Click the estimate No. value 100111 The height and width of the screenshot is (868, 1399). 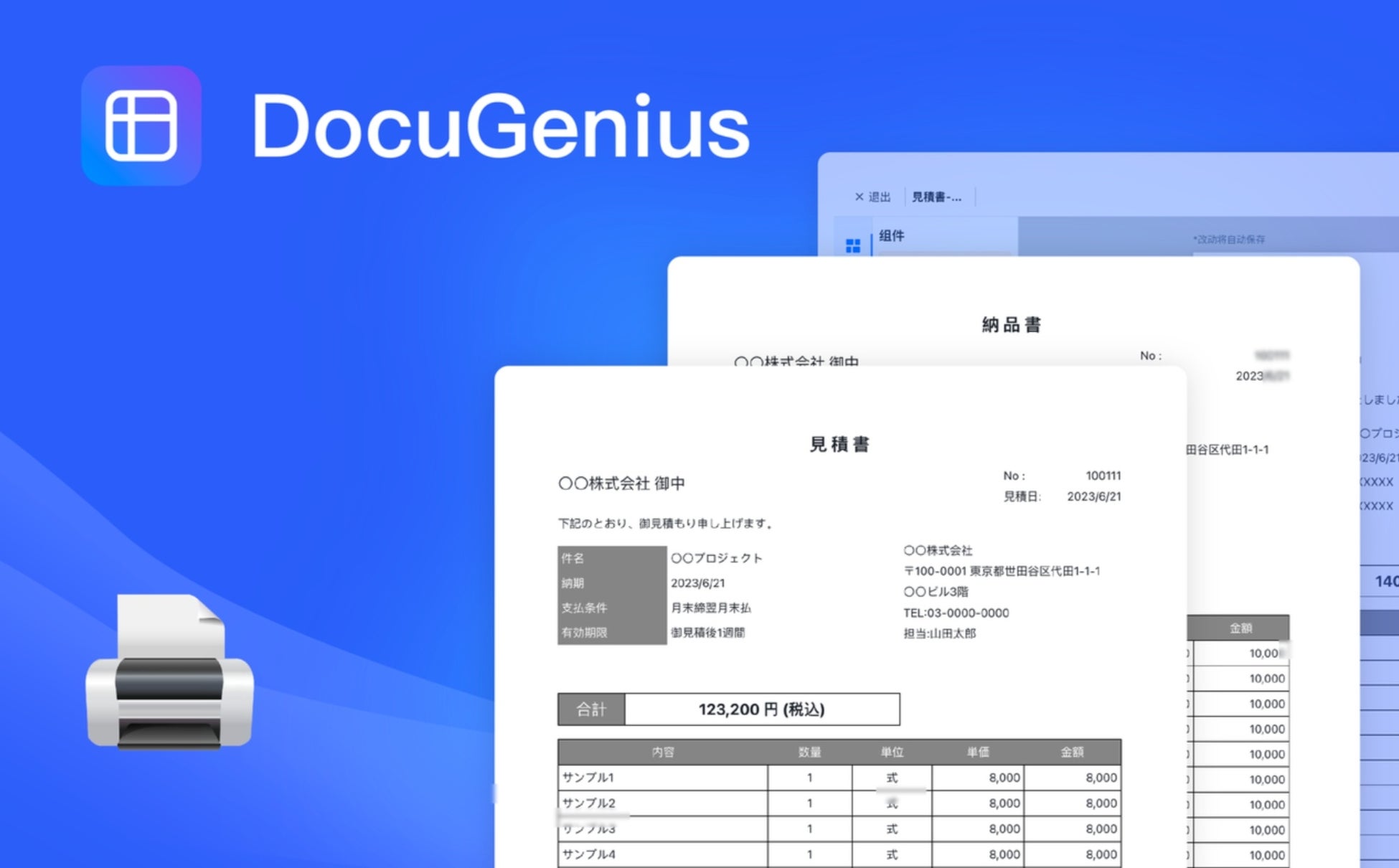coord(1103,476)
